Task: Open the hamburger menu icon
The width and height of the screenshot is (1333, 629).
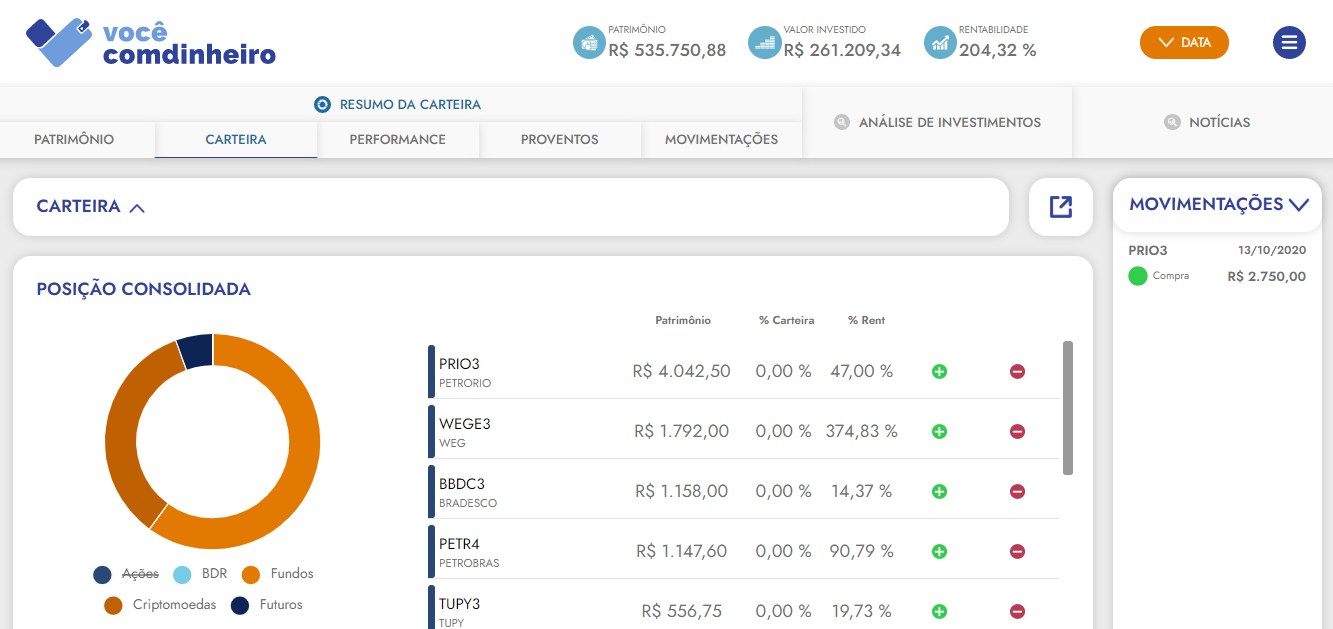Action: tap(1289, 42)
